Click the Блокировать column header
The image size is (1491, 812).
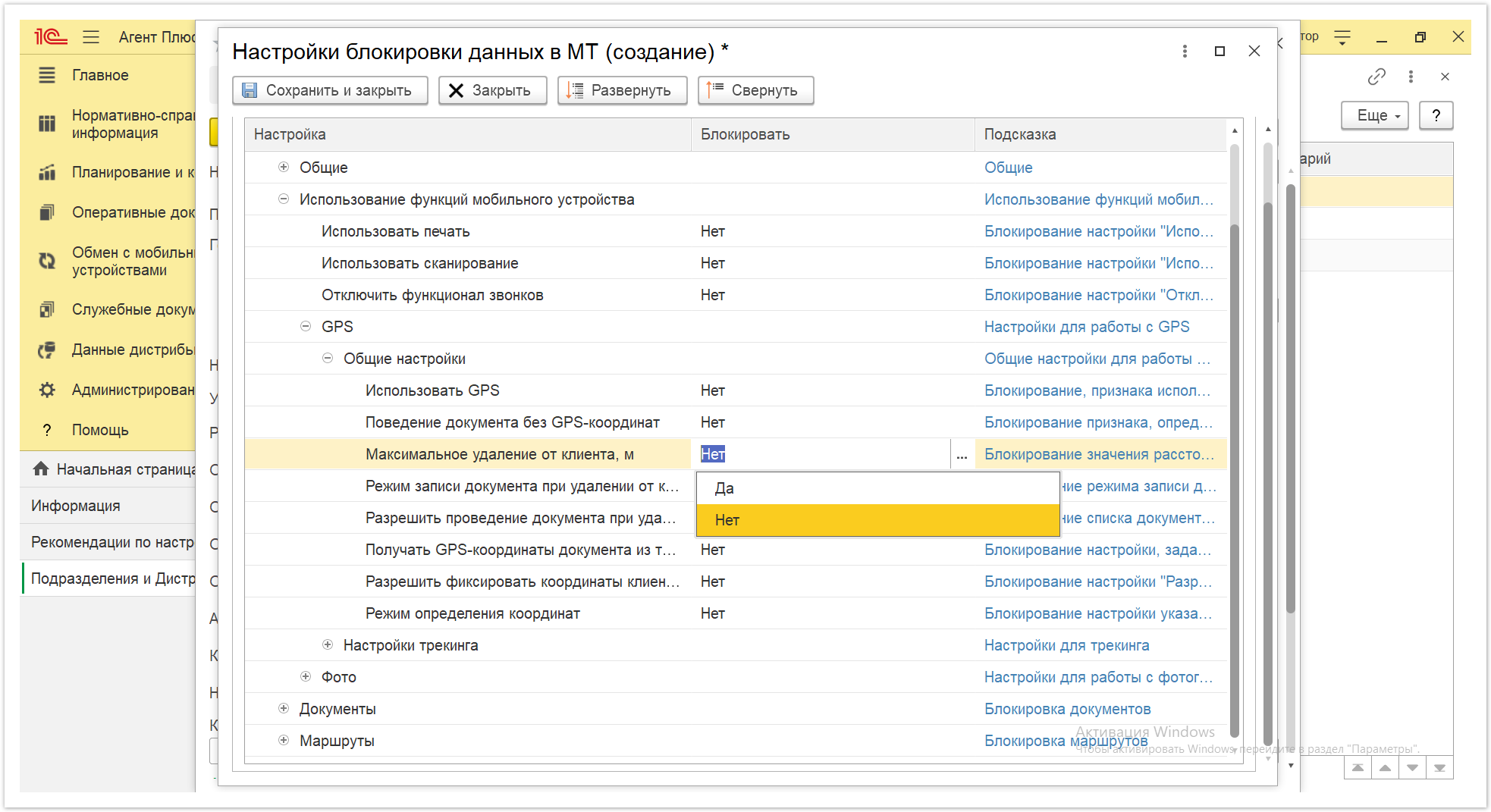pyautogui.click(x=833, y=134)
